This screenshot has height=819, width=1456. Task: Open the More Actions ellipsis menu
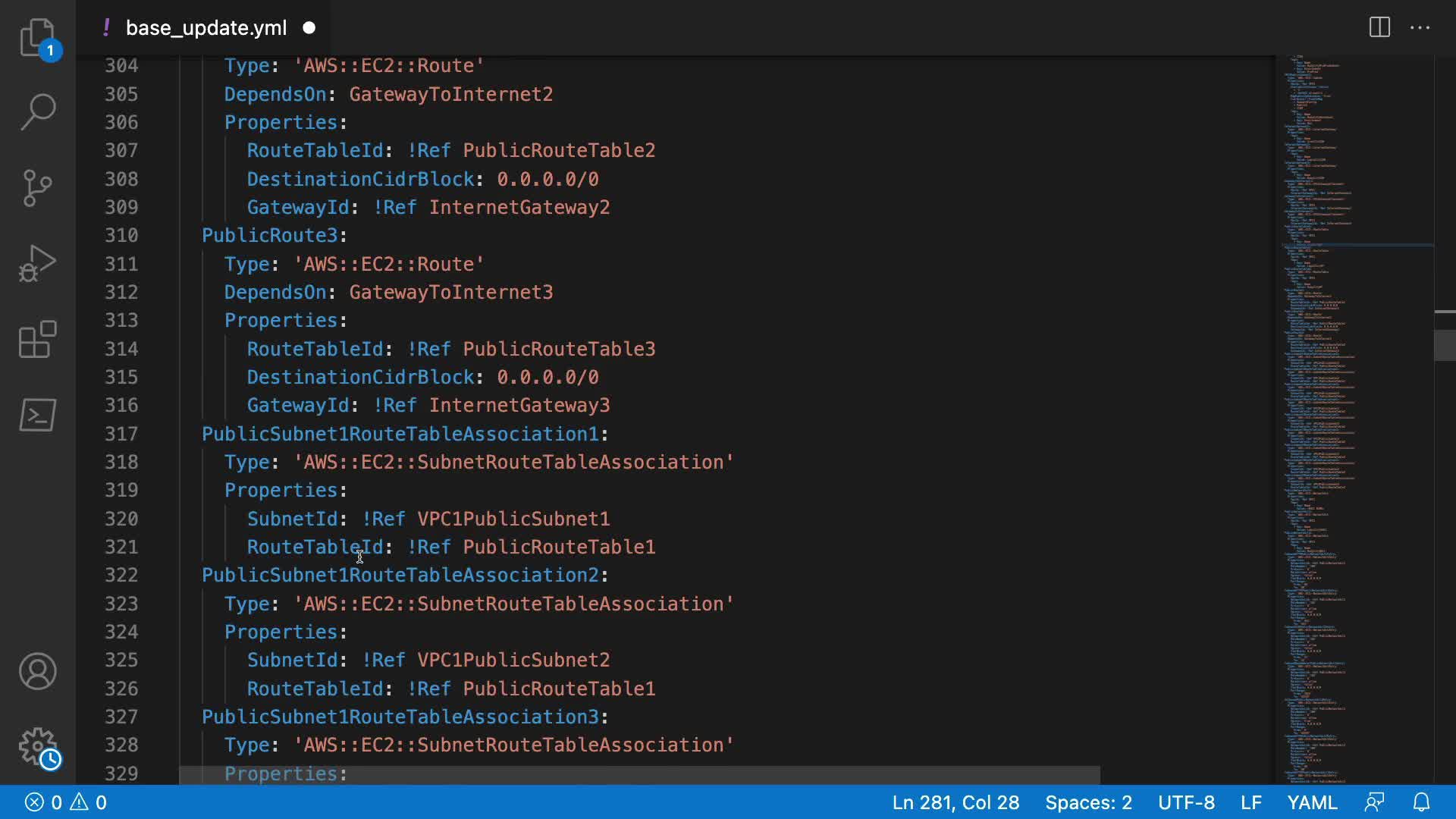tap(1420, 28)
